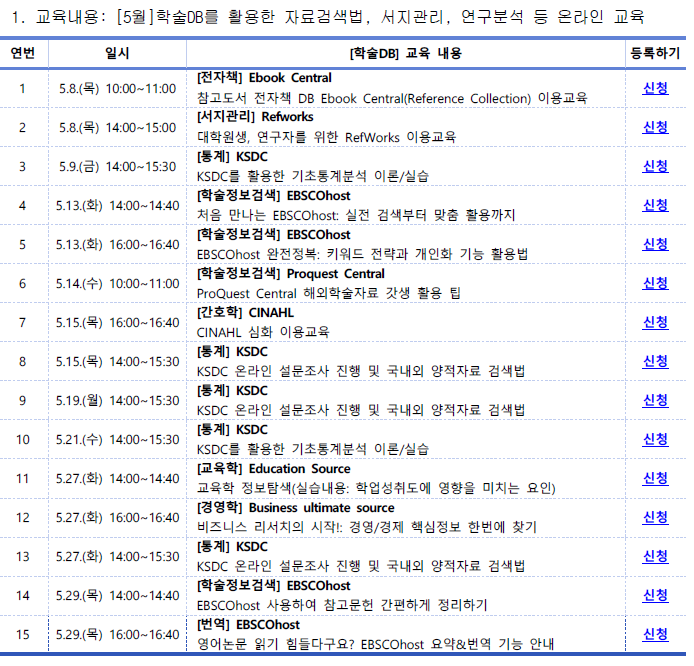Screen dimensions: 694x666
Task: Select the [경영학] Business ultimate source title
Action: (296, 507)
